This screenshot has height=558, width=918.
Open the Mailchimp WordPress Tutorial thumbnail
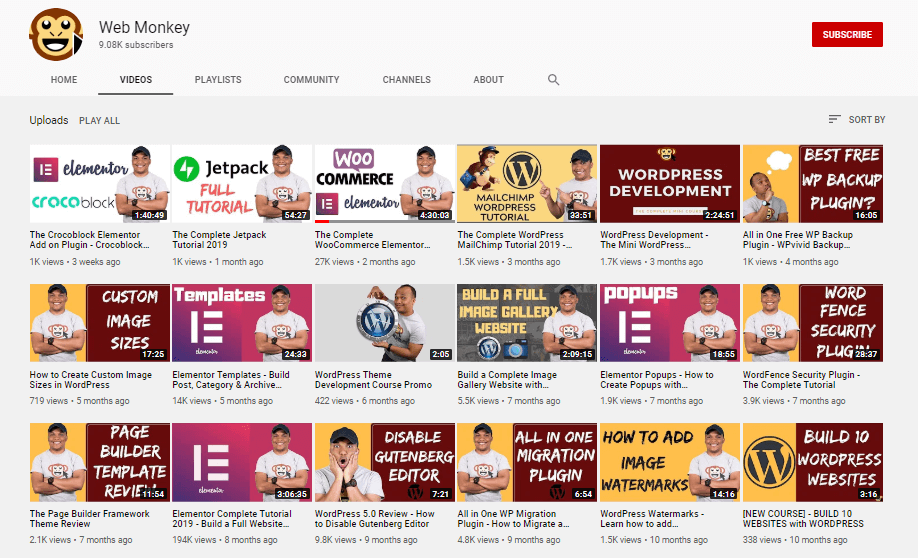coord(527,184)
